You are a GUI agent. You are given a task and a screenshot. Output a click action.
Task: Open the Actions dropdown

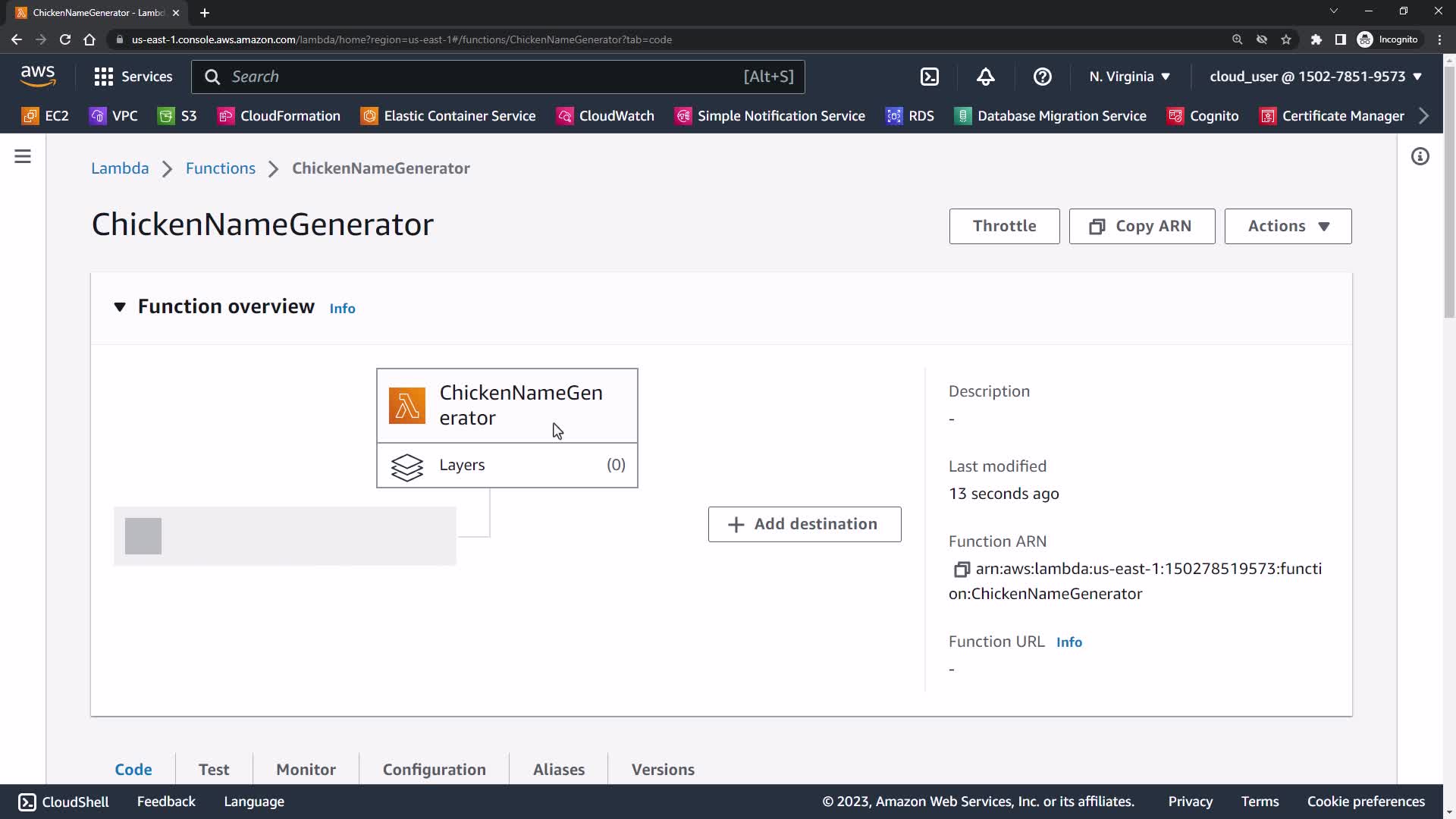1287,226
